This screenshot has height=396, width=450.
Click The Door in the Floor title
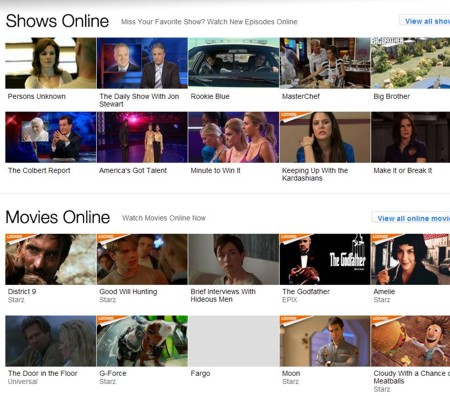(x=43, y=373)
